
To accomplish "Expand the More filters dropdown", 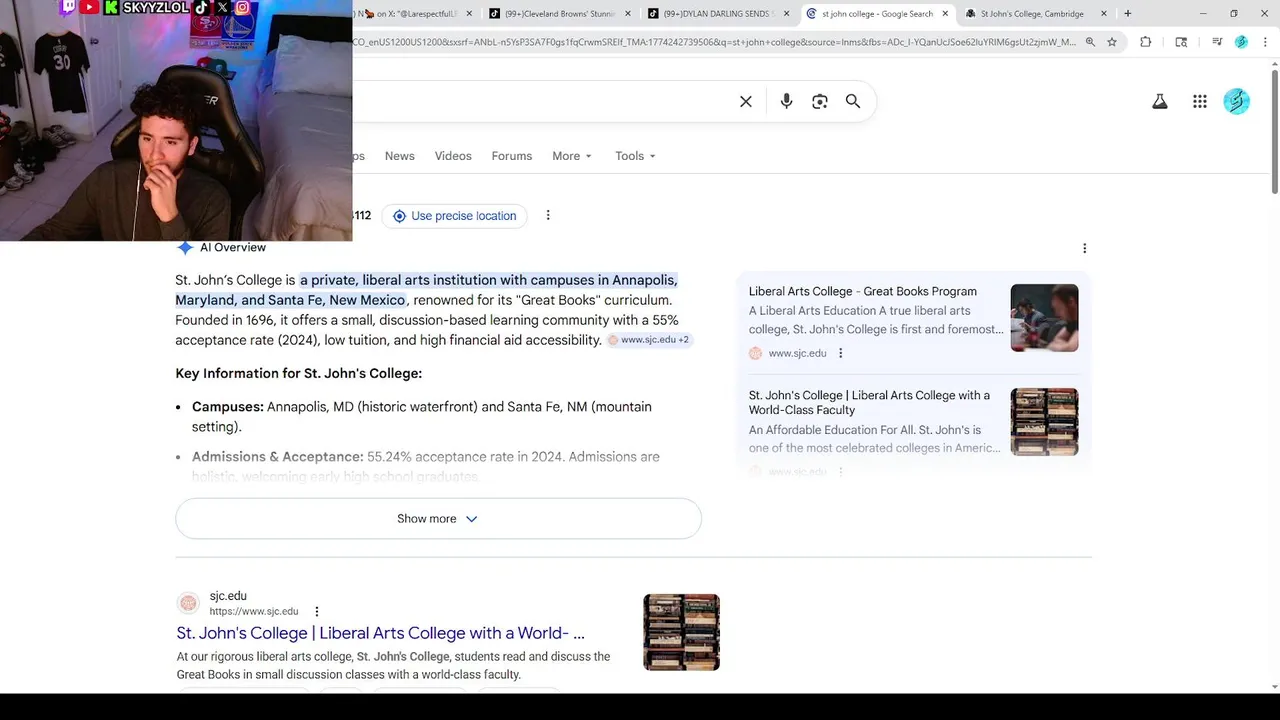I will (572, 156).
